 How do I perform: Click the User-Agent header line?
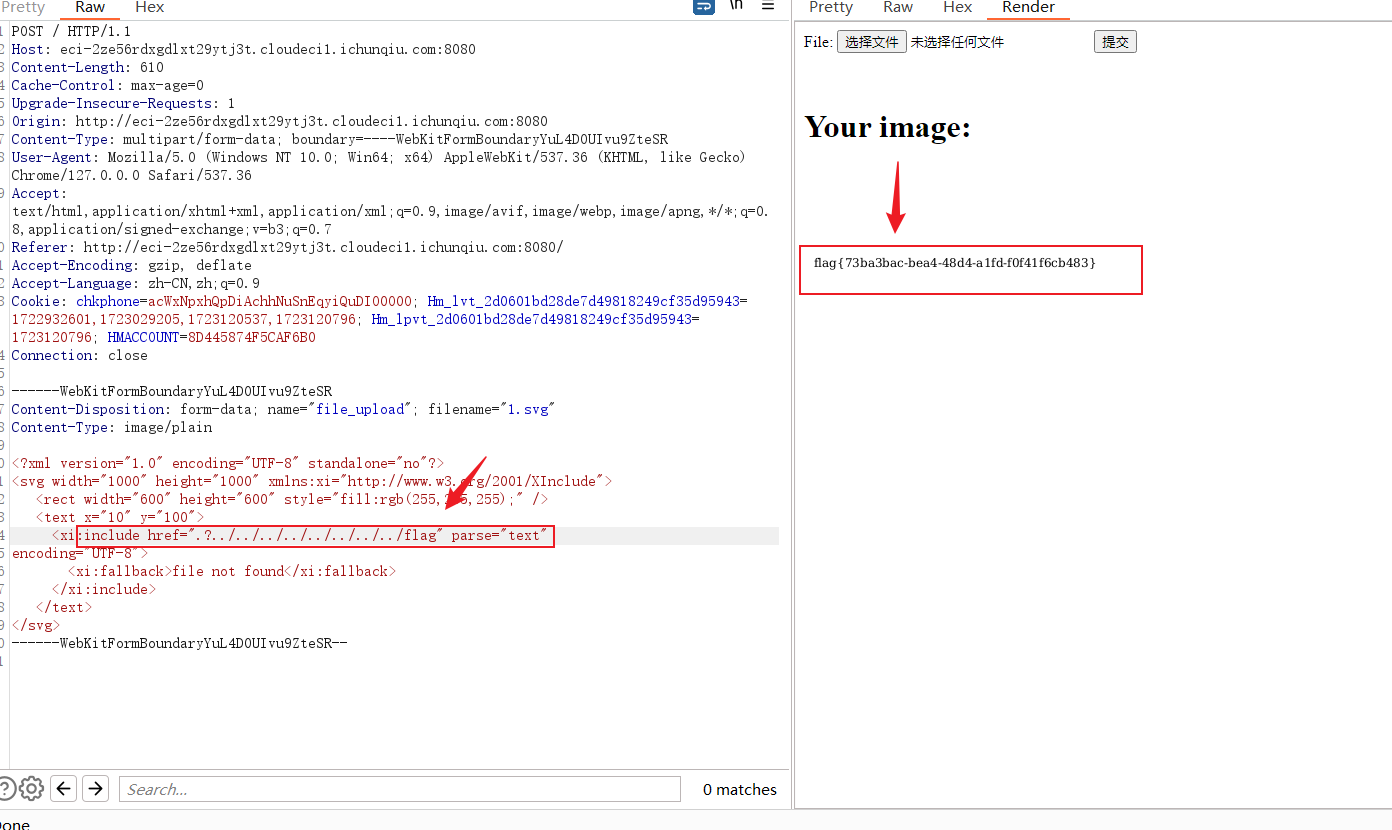[379, 157]
